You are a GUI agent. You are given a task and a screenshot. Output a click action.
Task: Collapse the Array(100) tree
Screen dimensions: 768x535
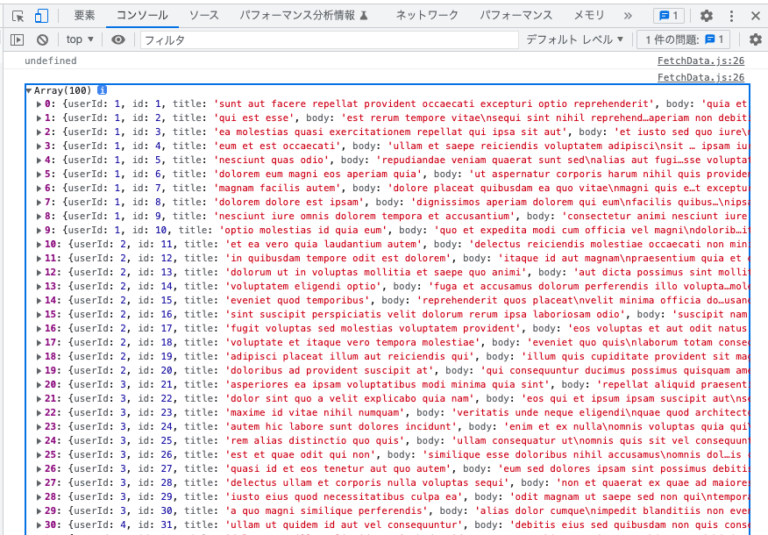tap(29, 90)
